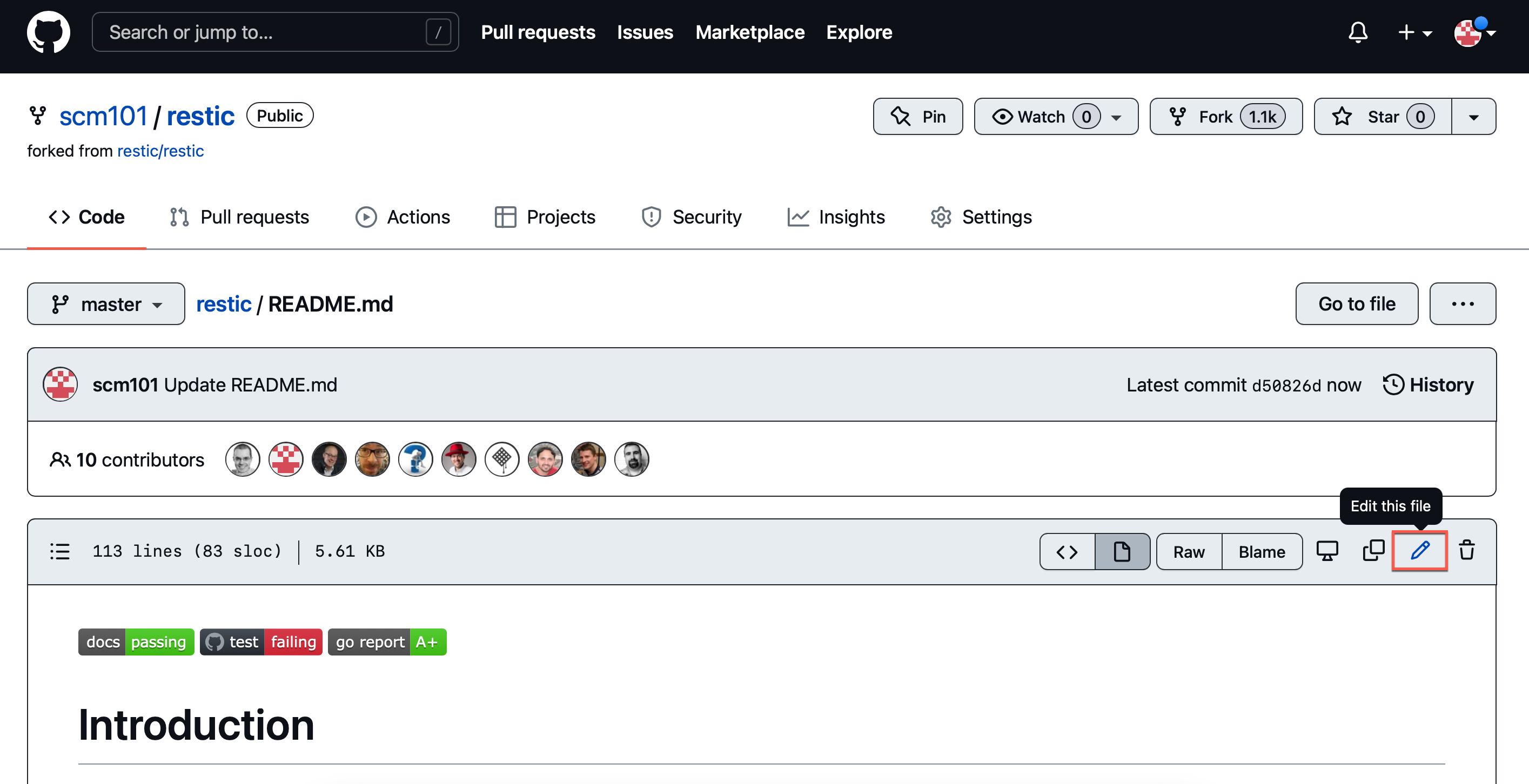Star the restic repository
Screen dimensions: 1529x784
click(x=1383, y=116)
